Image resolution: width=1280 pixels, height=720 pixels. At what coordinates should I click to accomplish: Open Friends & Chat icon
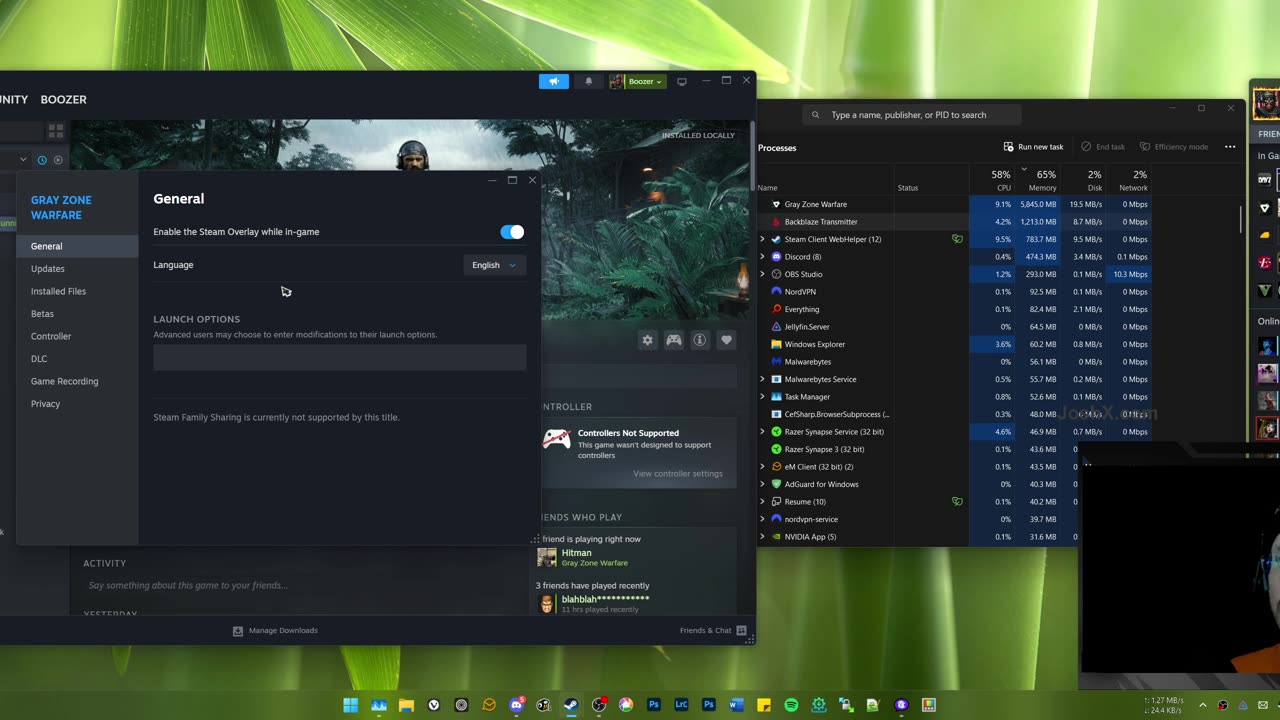coord(741,631)
